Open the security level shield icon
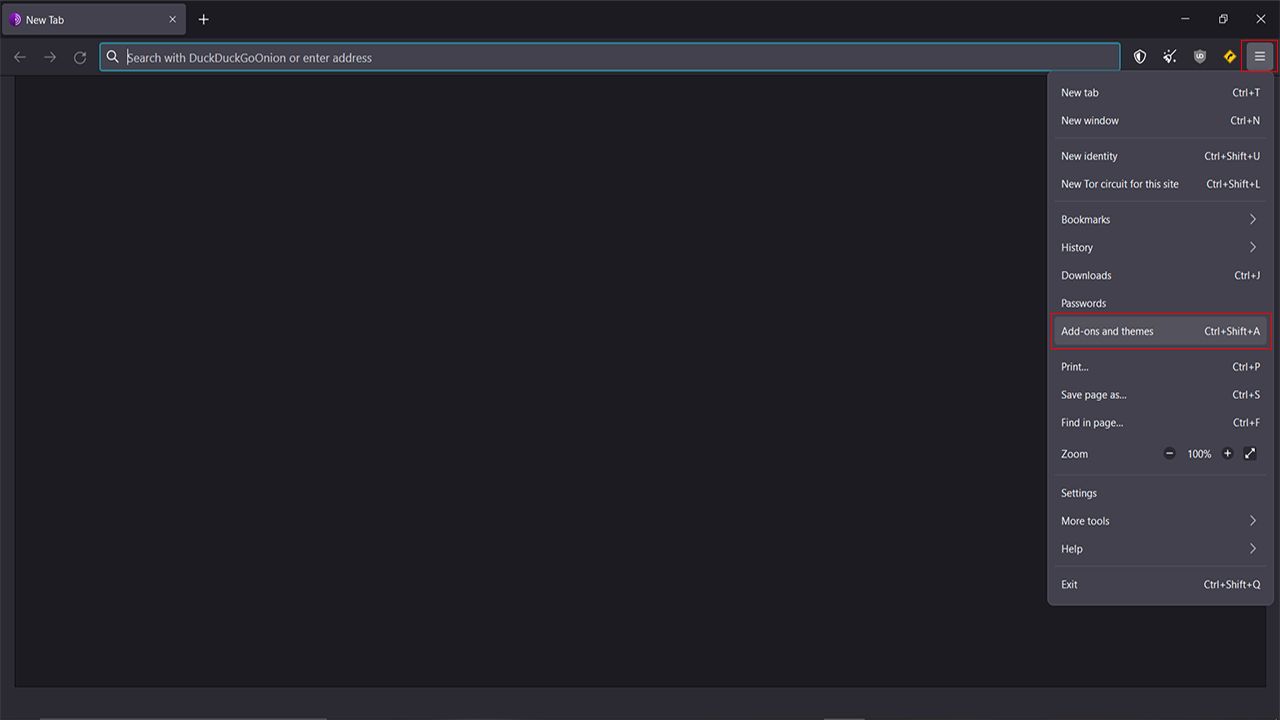The width and height of the screenshot is (1280, 720). coord(1139,57)
